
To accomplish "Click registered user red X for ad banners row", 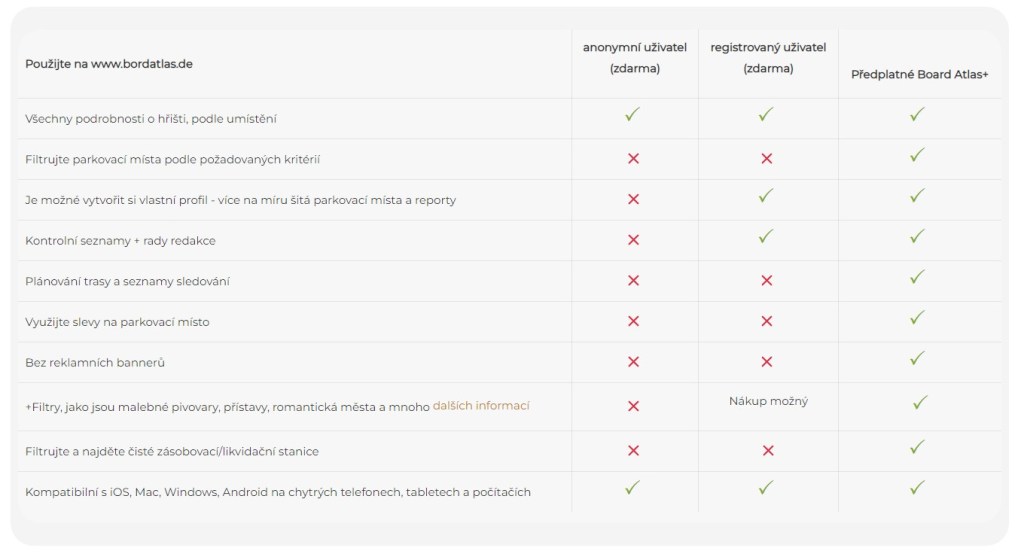I will click(767, 362).
